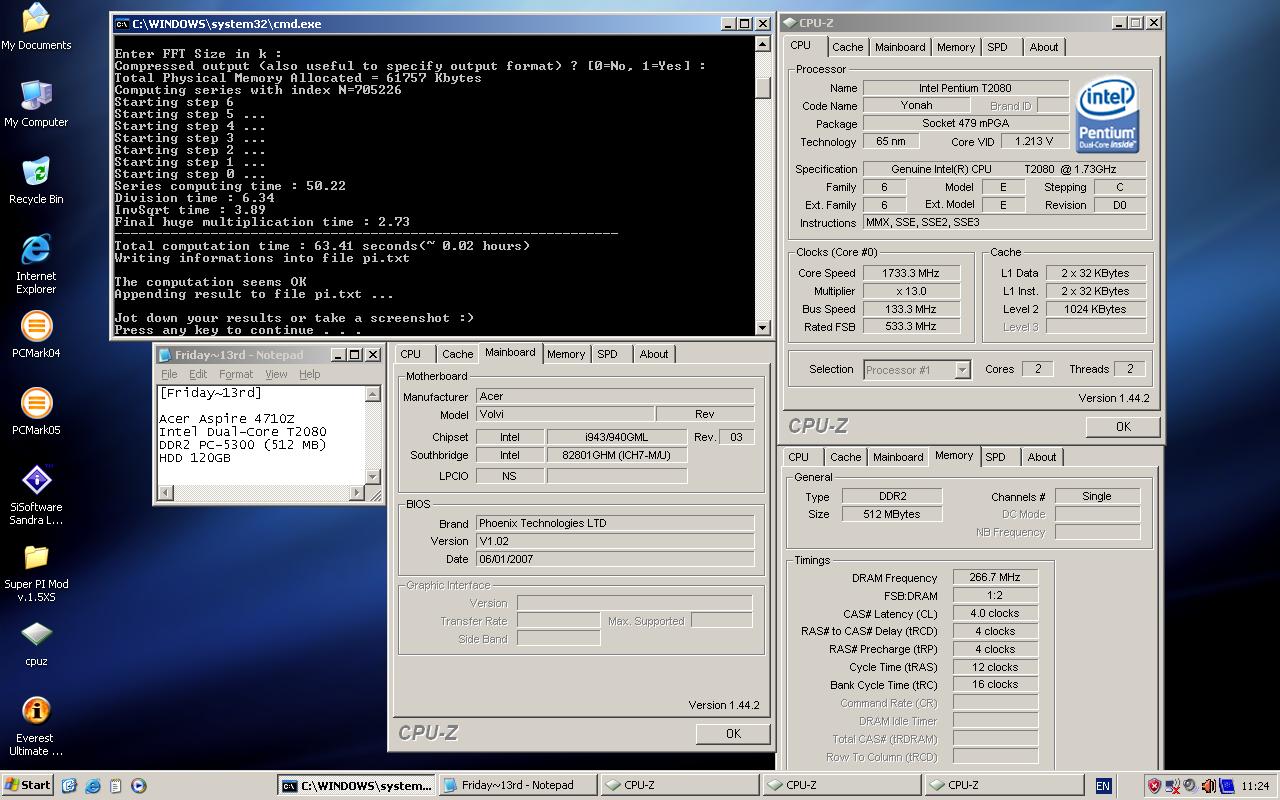
Task: Click the CAS# Latency value 4.0 clocks
Action: [995, 613]
